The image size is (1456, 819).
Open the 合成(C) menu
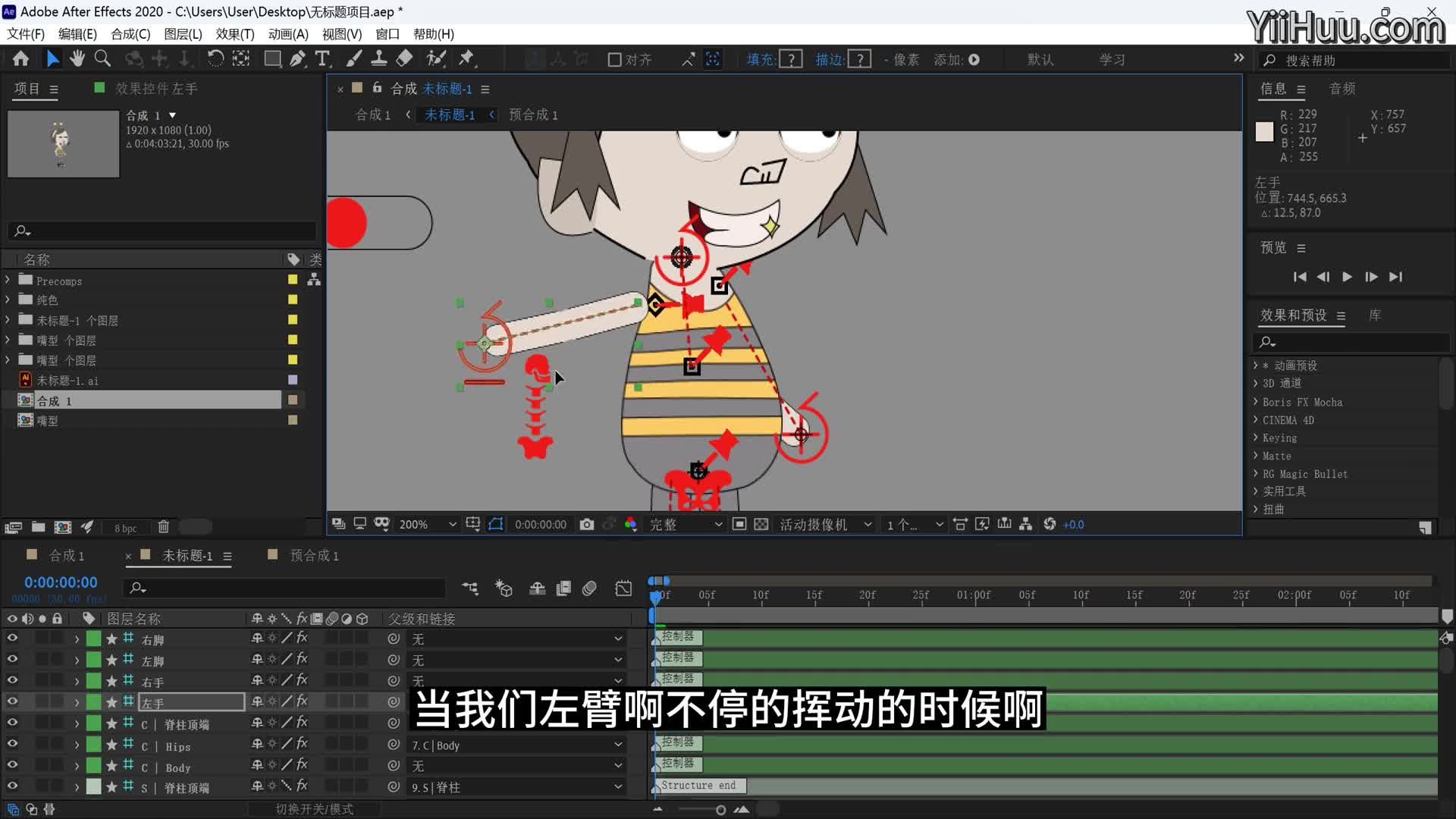pyautogui.click(x=130, y=34)
